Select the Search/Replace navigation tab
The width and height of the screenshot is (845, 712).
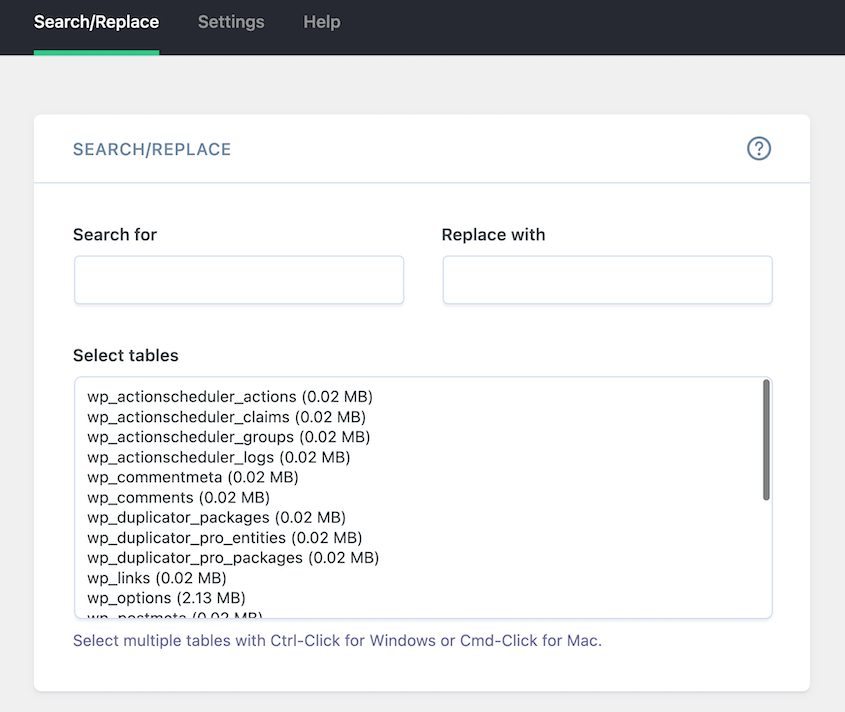click(96, 22)
